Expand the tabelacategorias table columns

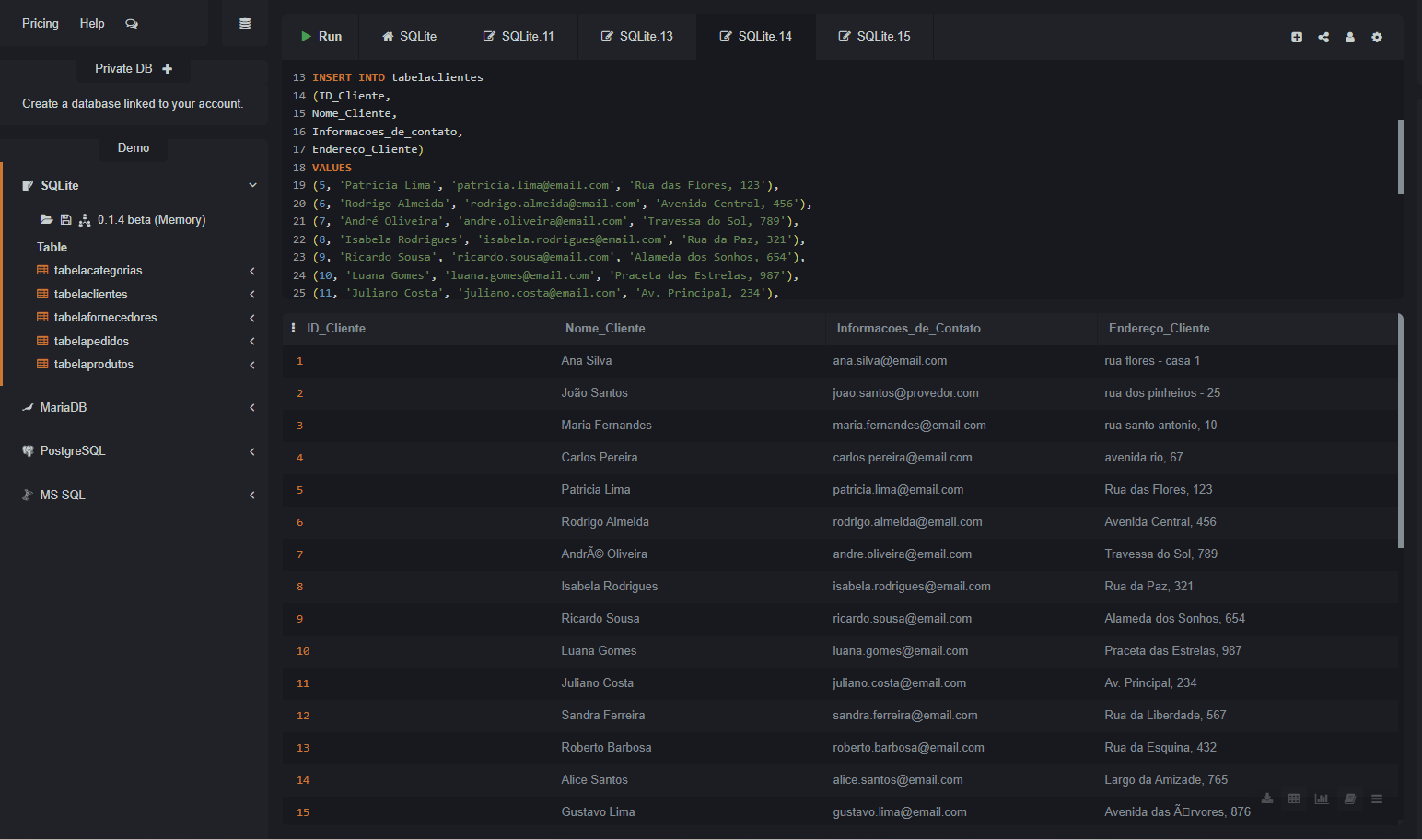click(x=252, y=271)
